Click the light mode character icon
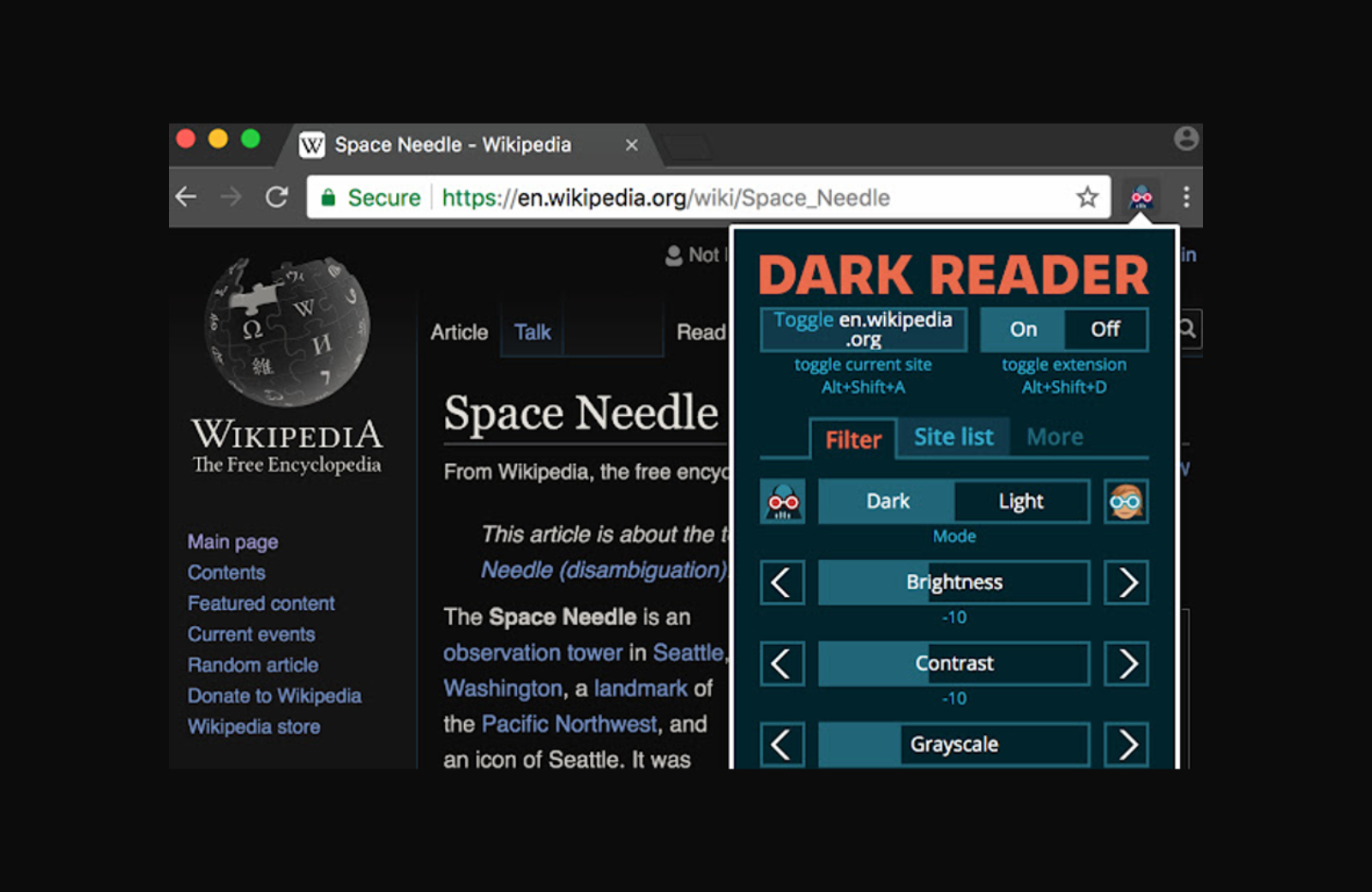Image resolution: width=1372 pixels, height=892 pixels. 1126,502
